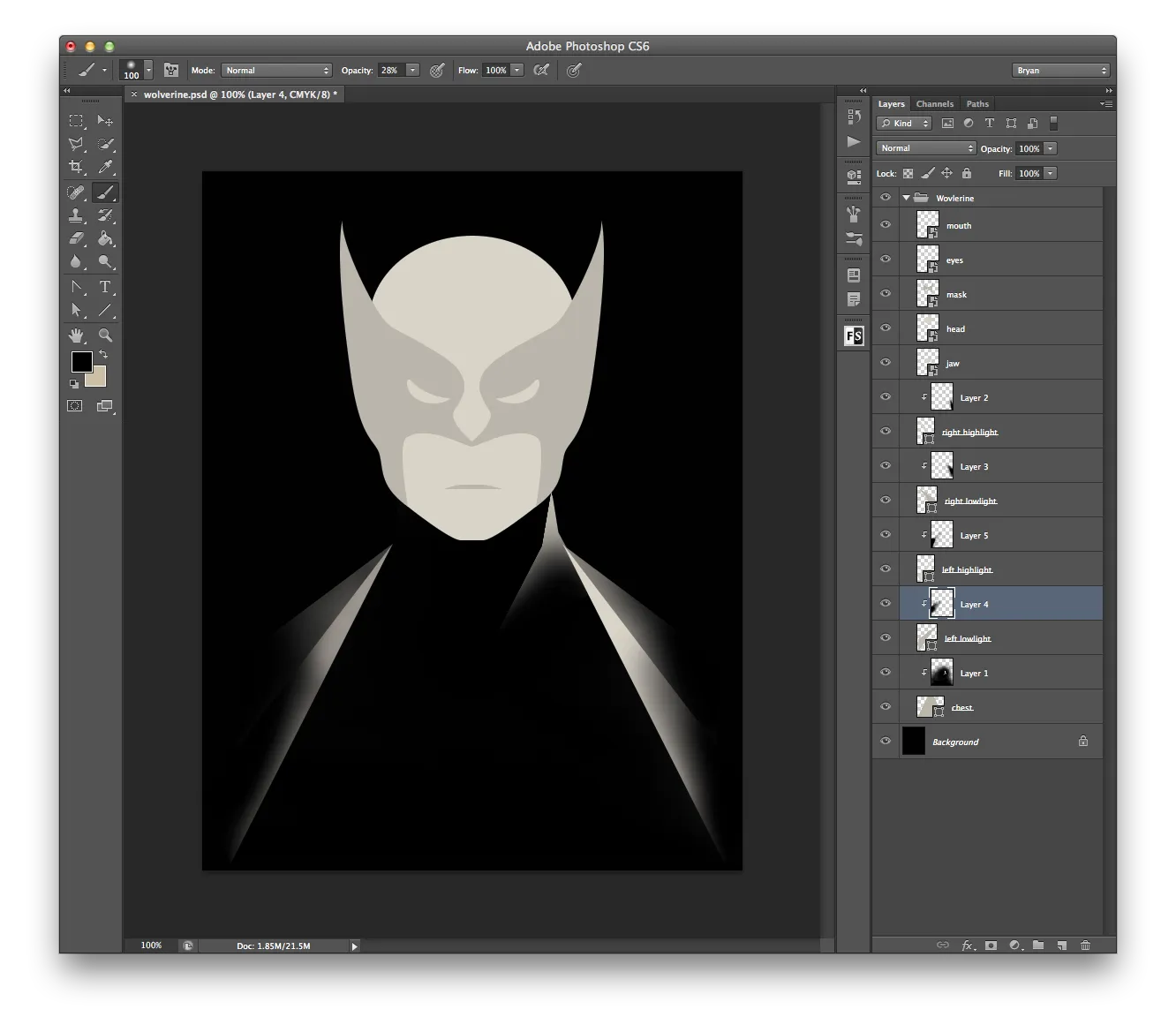Select the Pen tool
Image resolution: width=1176 pixels, height=1032 pixels.
[77, 287]
